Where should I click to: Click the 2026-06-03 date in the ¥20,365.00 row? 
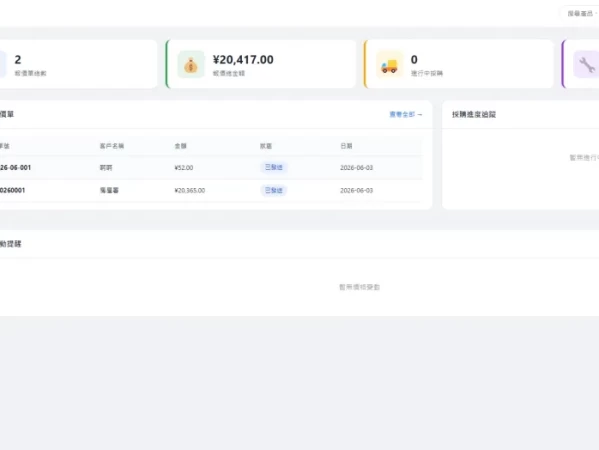356,190
